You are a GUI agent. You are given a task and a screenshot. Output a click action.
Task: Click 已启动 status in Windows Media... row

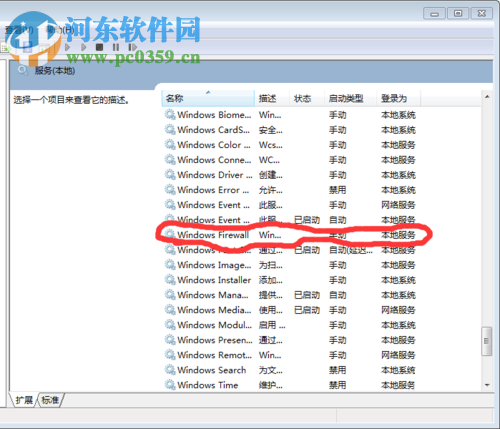pyautogui.click(x=307, y=310)
